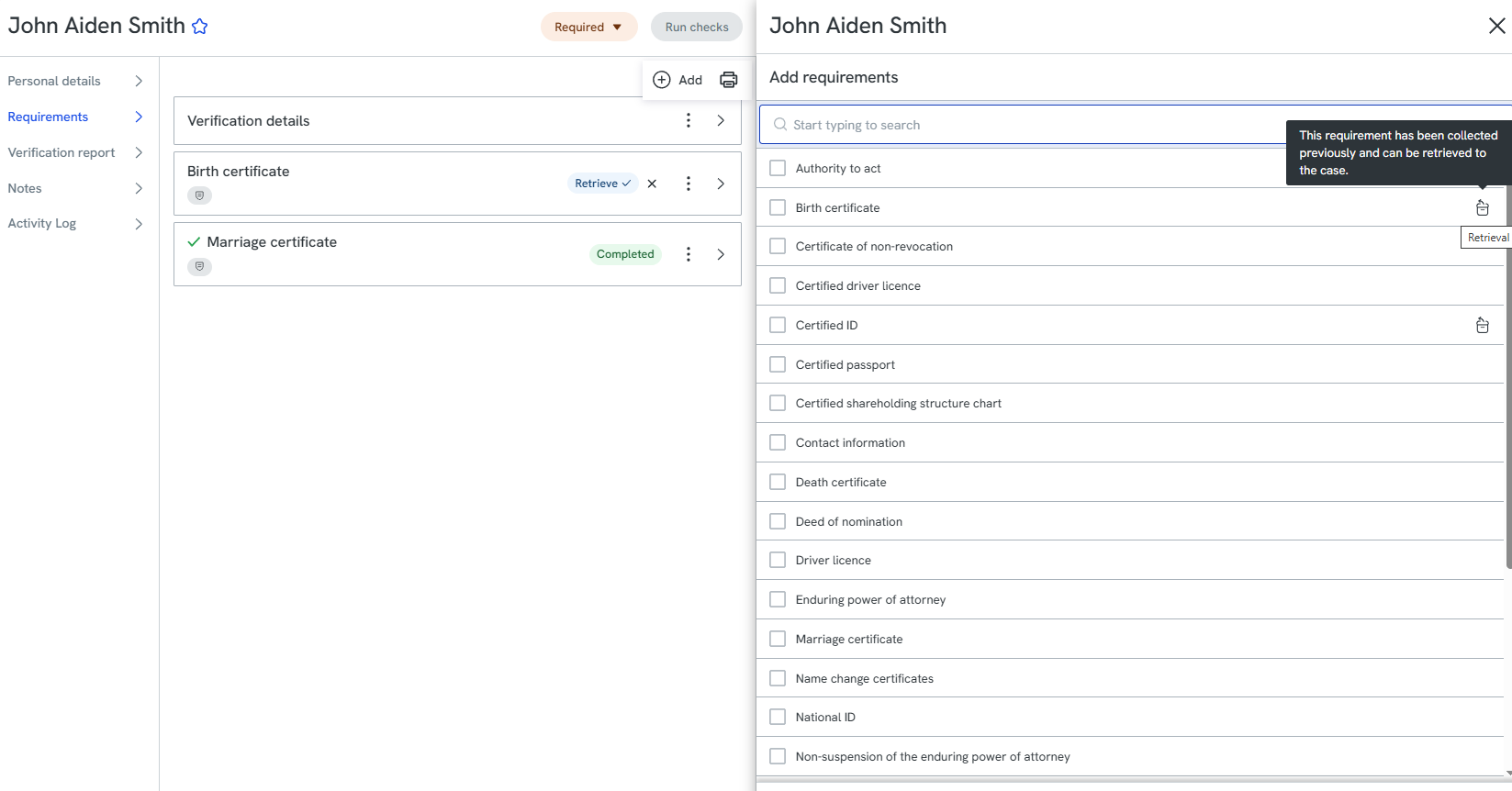Viewport: 1512px width, 791px height.
Task: Click retrieval icon on Certified ID row
Action: coord(1482,326)
